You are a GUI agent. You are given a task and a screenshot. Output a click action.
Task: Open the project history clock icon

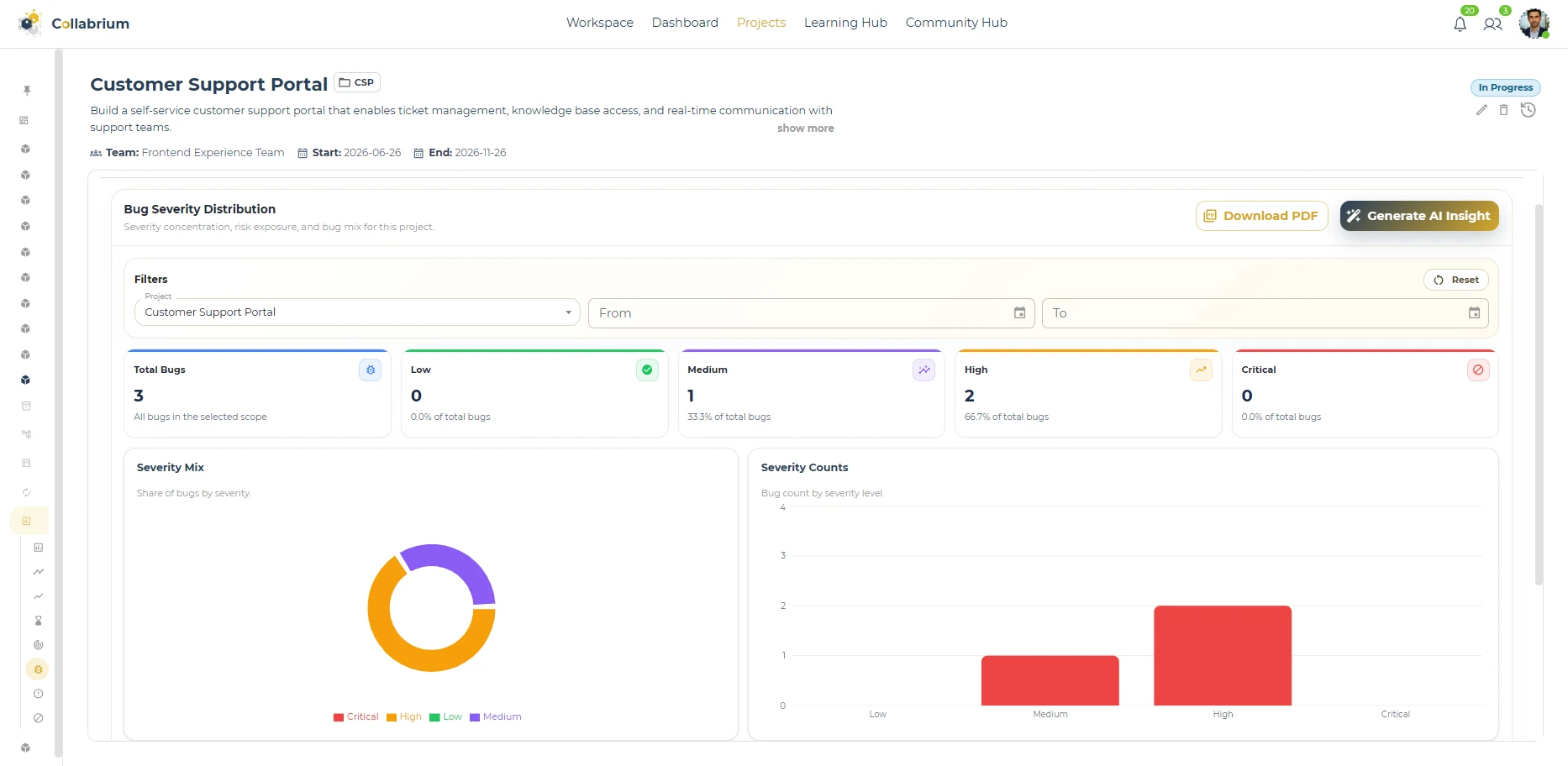[1529, 110]
